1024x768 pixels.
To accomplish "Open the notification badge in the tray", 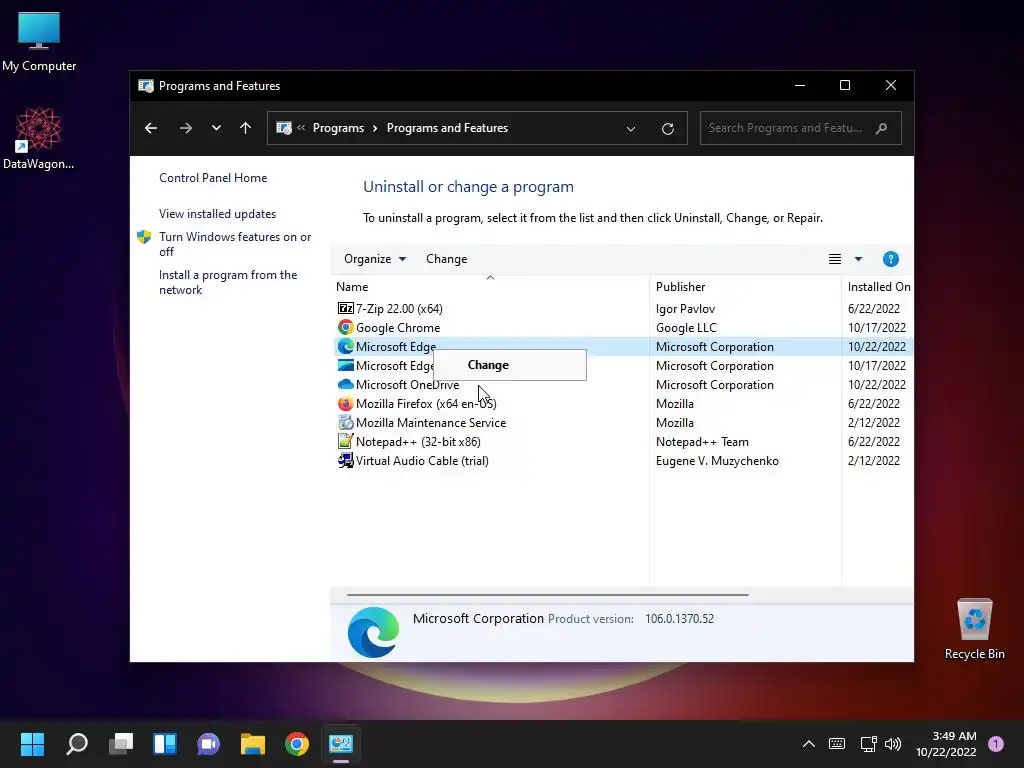I will click(996, 744).
